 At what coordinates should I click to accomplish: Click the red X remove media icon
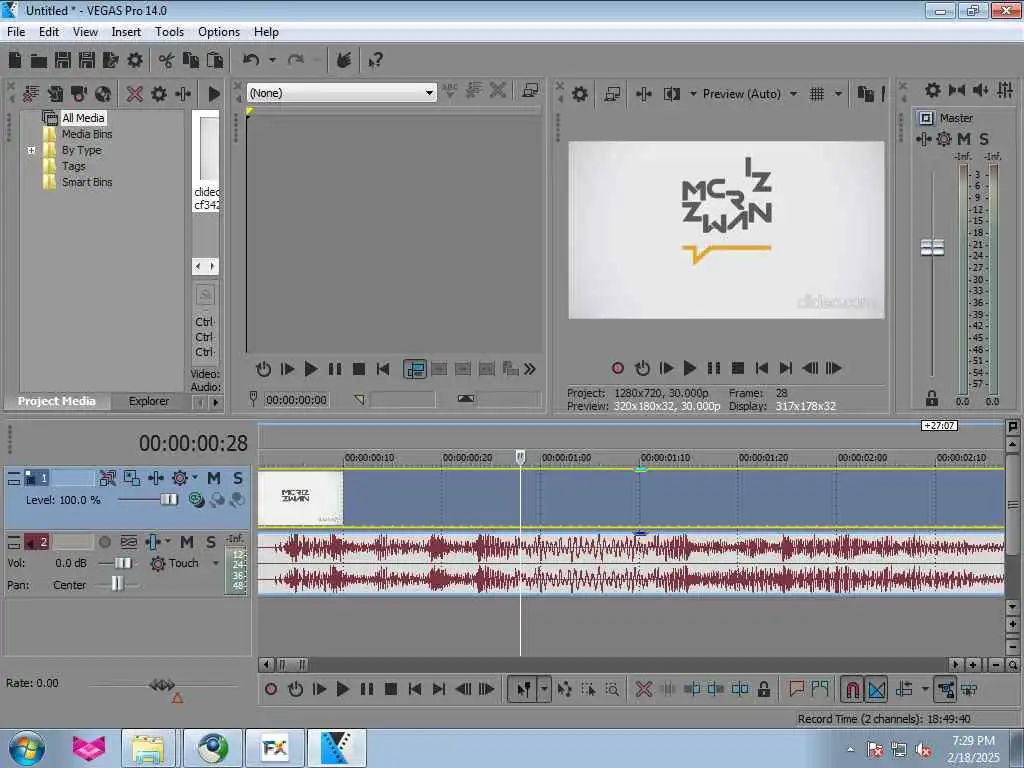click(x=135, y=94)
